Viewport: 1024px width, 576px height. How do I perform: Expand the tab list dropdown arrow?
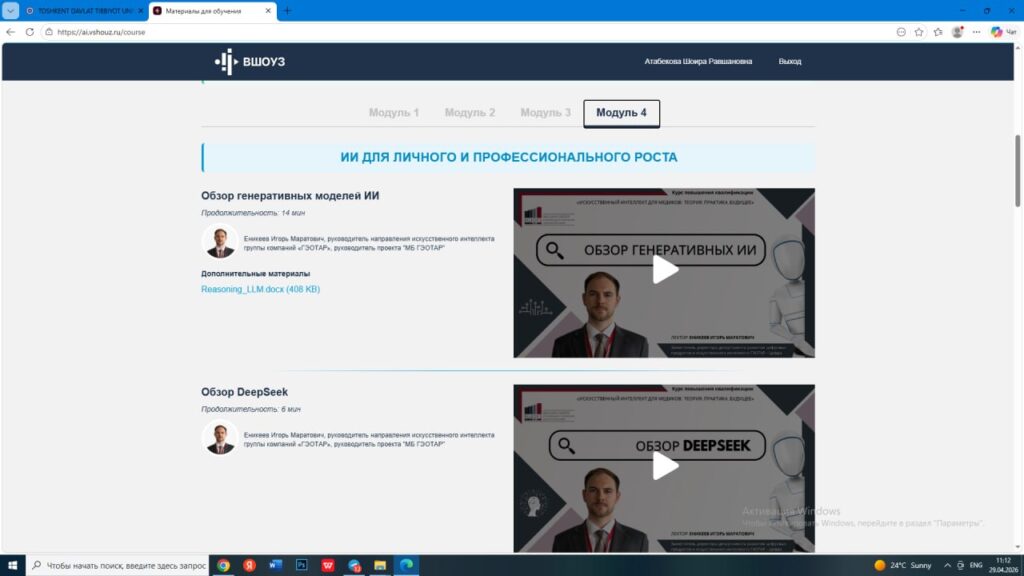point(11,11)
